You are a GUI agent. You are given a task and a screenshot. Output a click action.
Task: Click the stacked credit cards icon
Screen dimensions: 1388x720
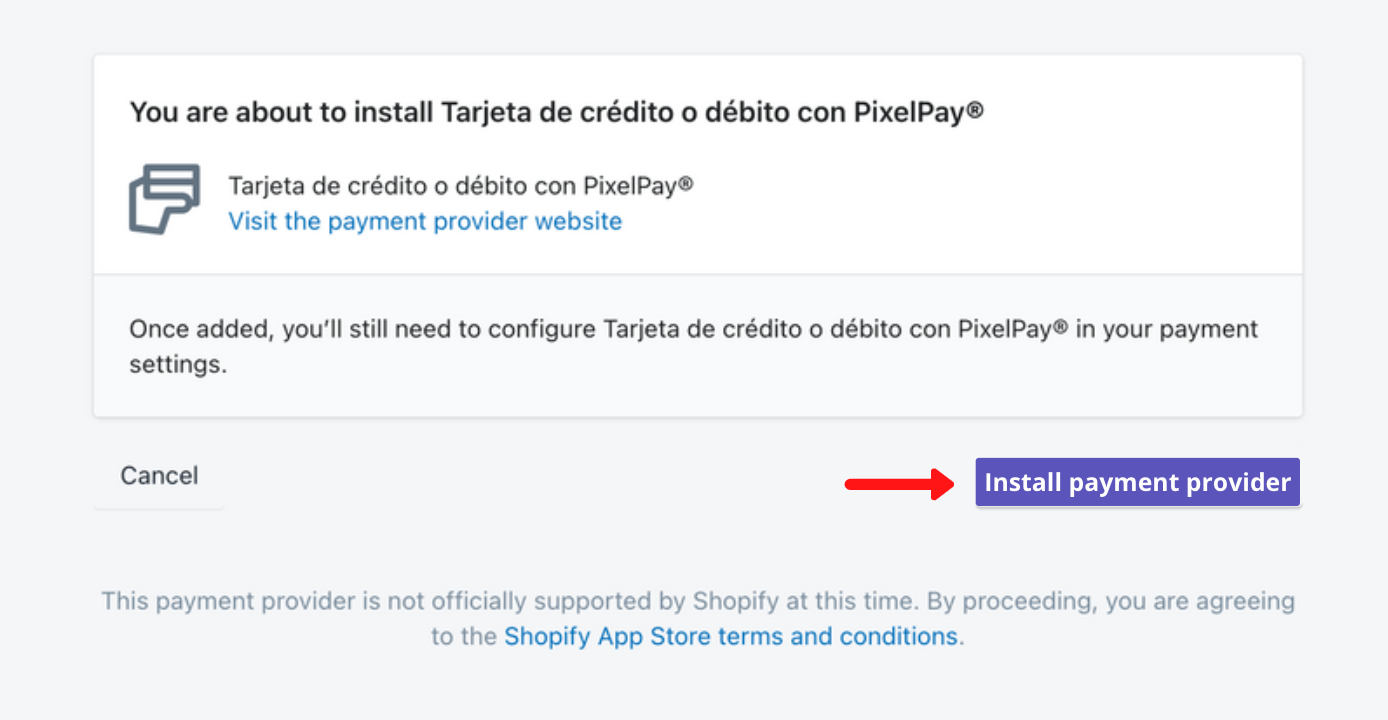[164, 199]
